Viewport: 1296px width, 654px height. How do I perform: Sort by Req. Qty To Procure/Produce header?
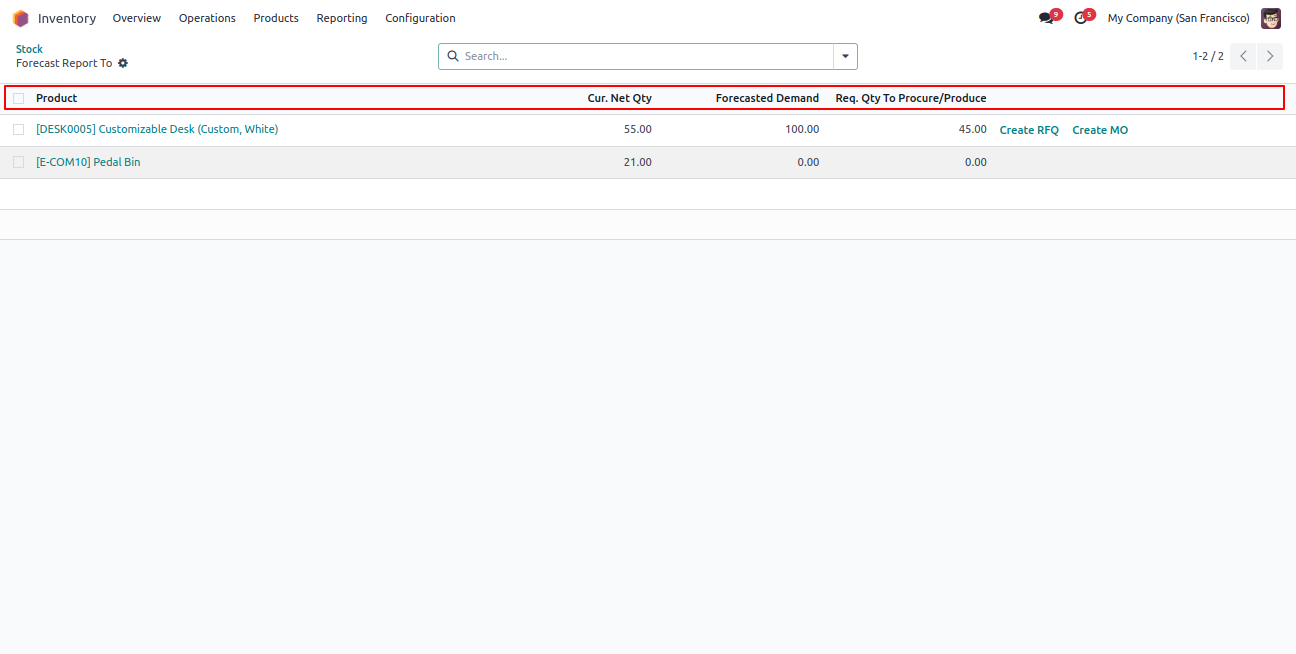[x=911, y=98]
